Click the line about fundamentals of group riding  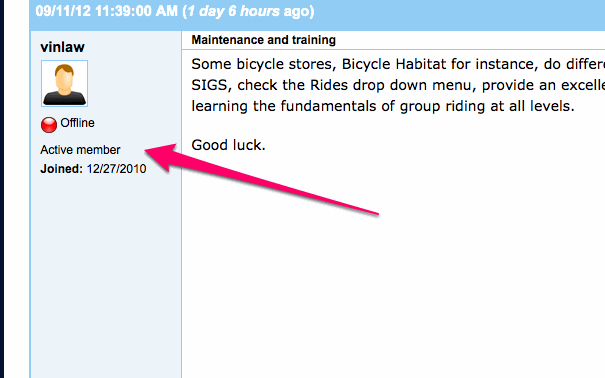click(x=383, y=106)
